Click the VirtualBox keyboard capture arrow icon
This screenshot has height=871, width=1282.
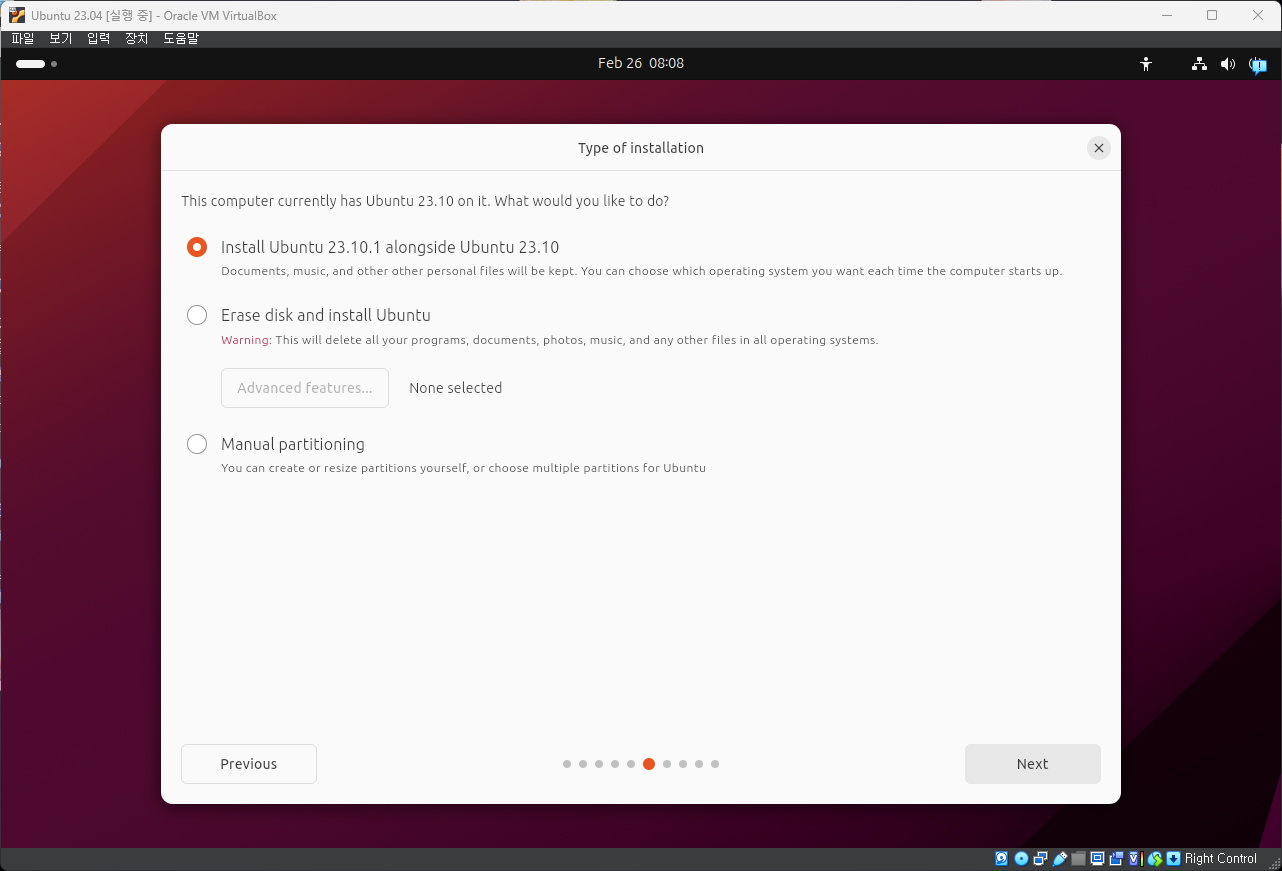1173,859
